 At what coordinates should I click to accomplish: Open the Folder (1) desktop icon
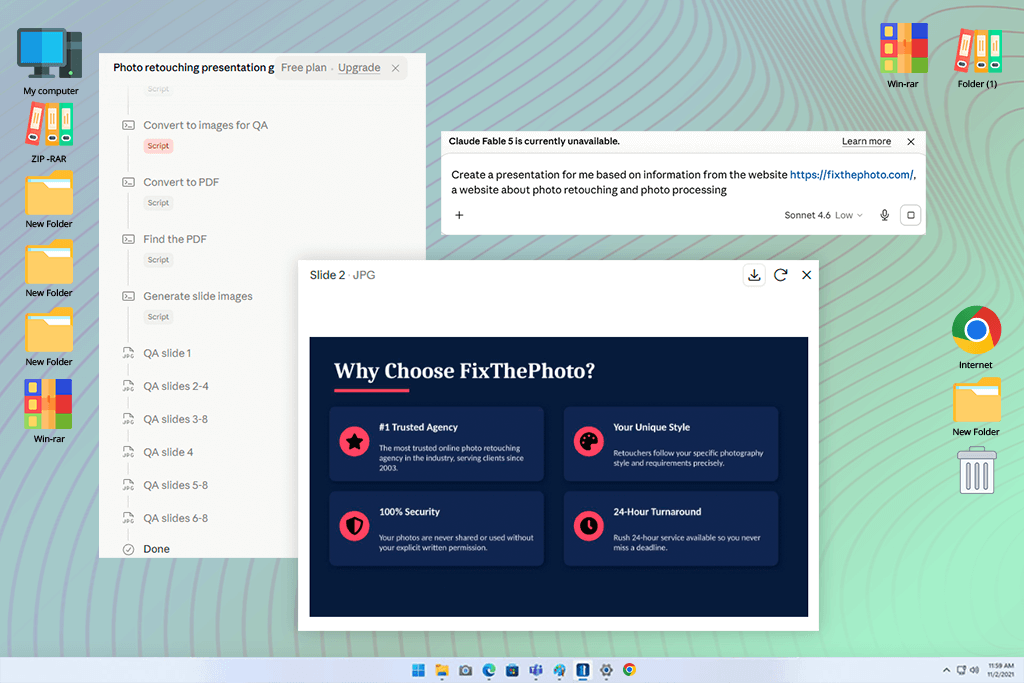(977, 57)
